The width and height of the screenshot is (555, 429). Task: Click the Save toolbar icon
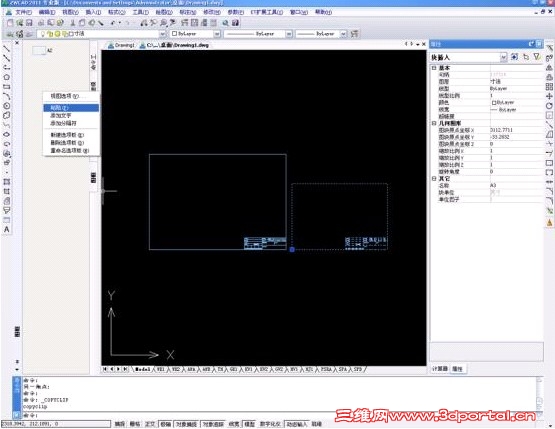[29, 23]
